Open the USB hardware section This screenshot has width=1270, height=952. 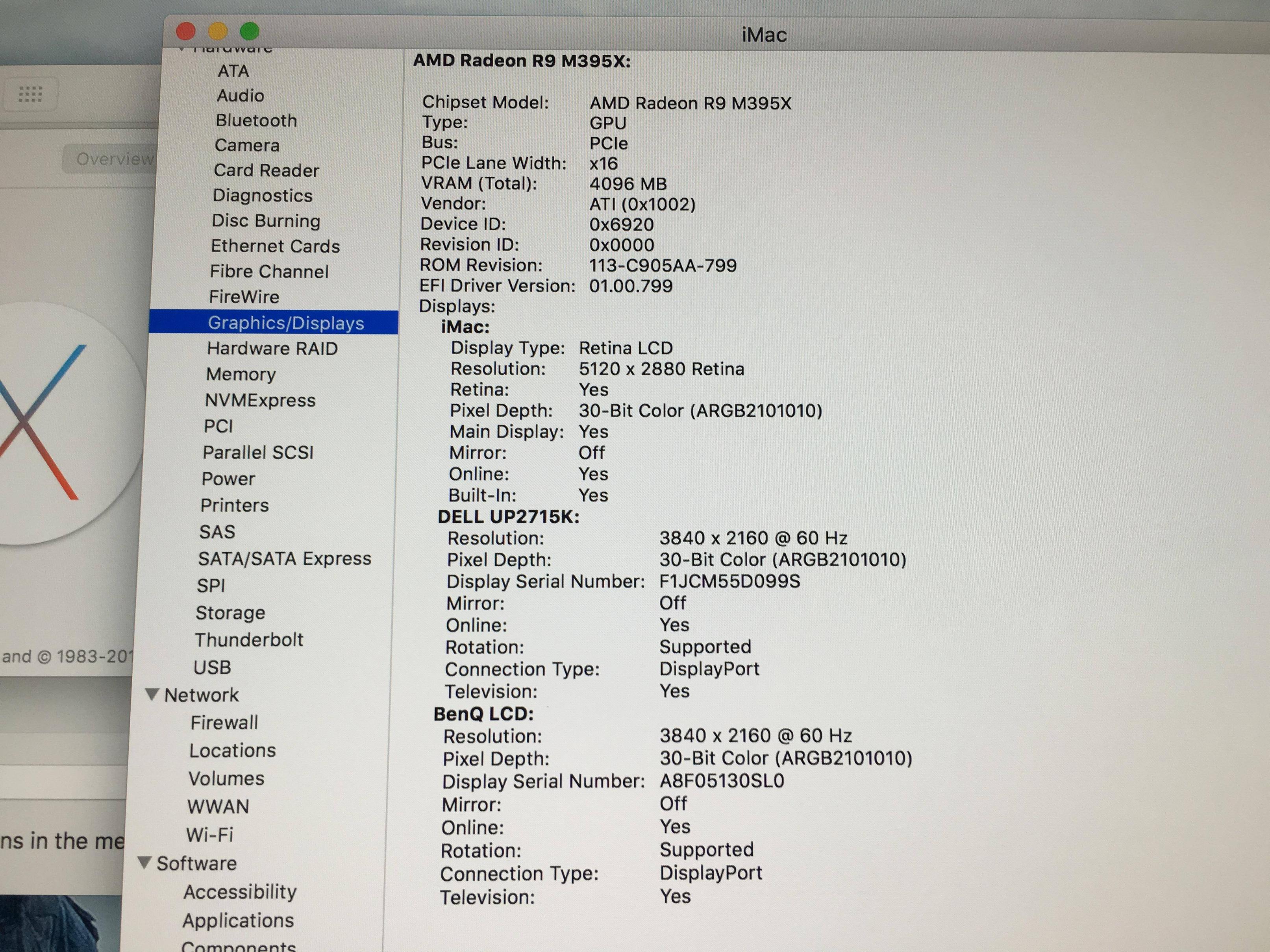pyautogui.click(x=212, y=667)
